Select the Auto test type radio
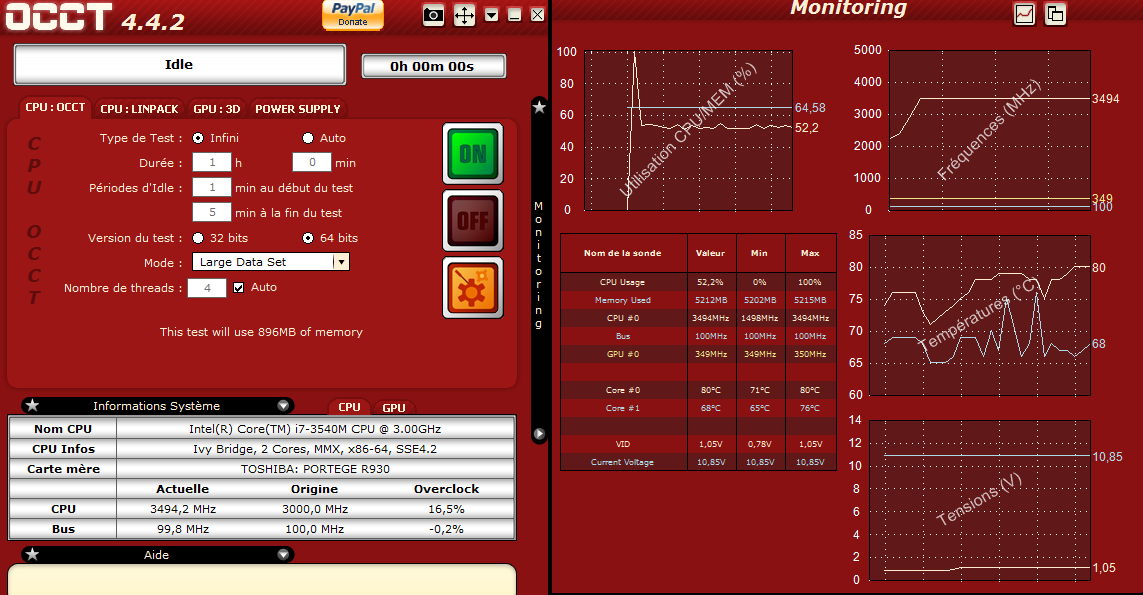Screen dimensions: 1143x595 (x=308, y=138)
